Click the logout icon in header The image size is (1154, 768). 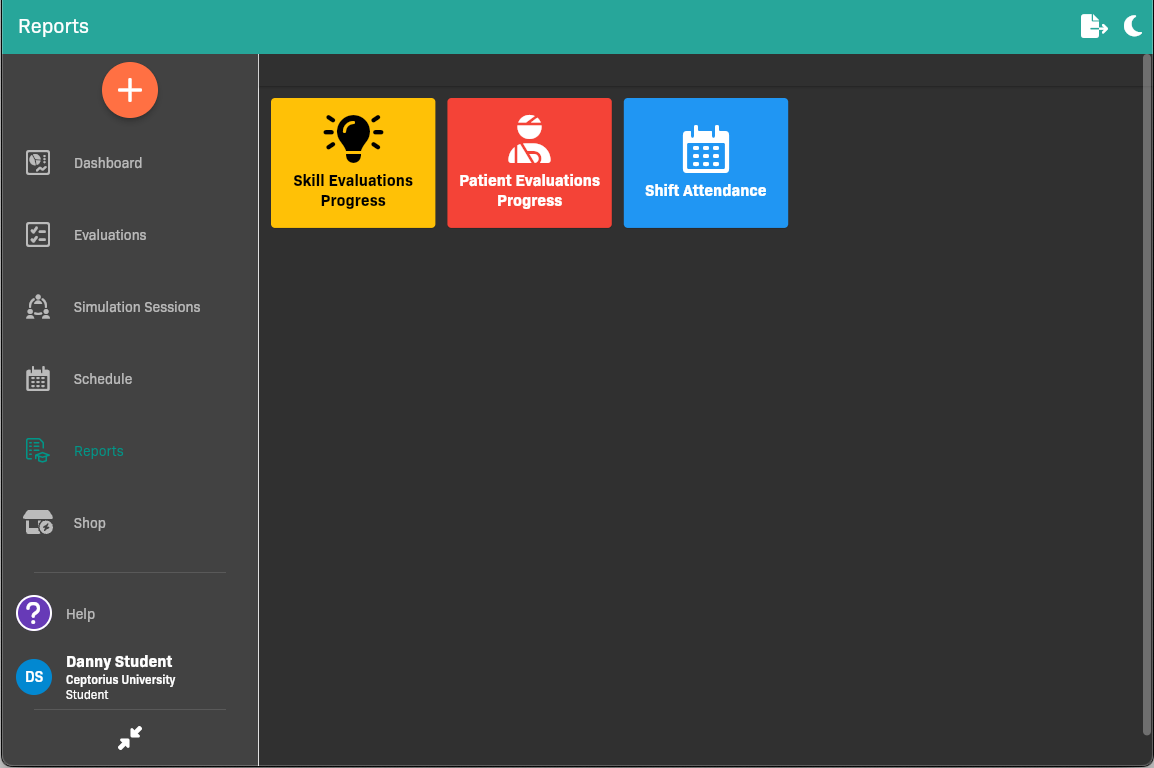pyautogui.click(x=1094, y=26)
